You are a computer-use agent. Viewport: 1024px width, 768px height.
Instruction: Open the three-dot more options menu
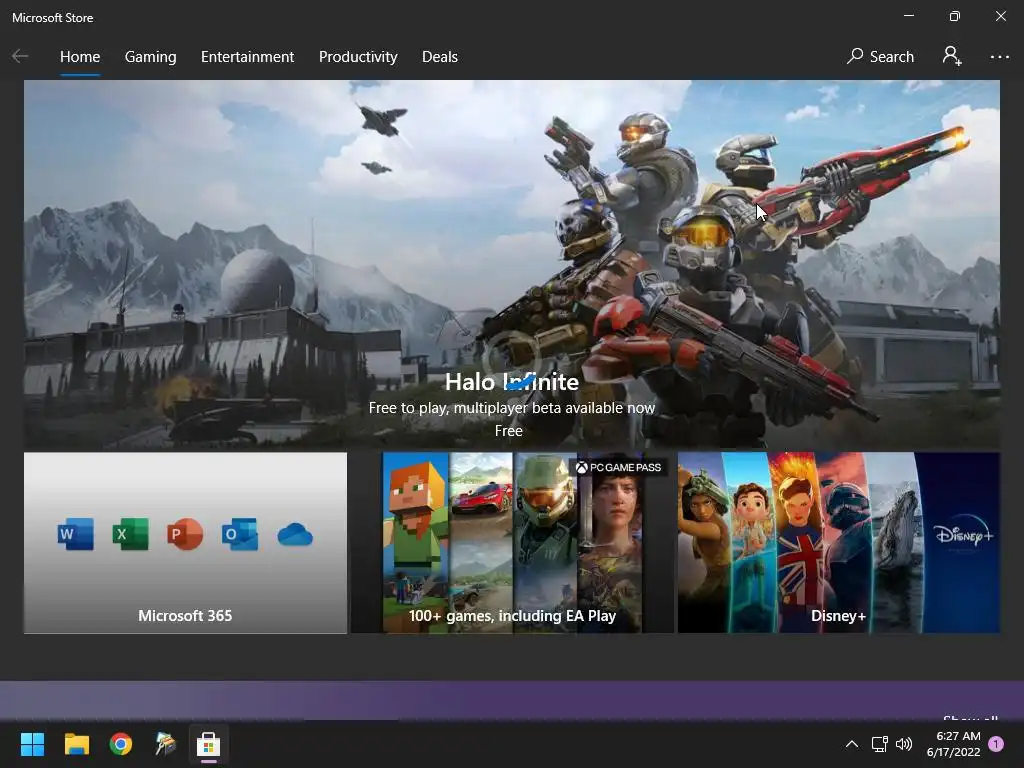tap(999, 57)
